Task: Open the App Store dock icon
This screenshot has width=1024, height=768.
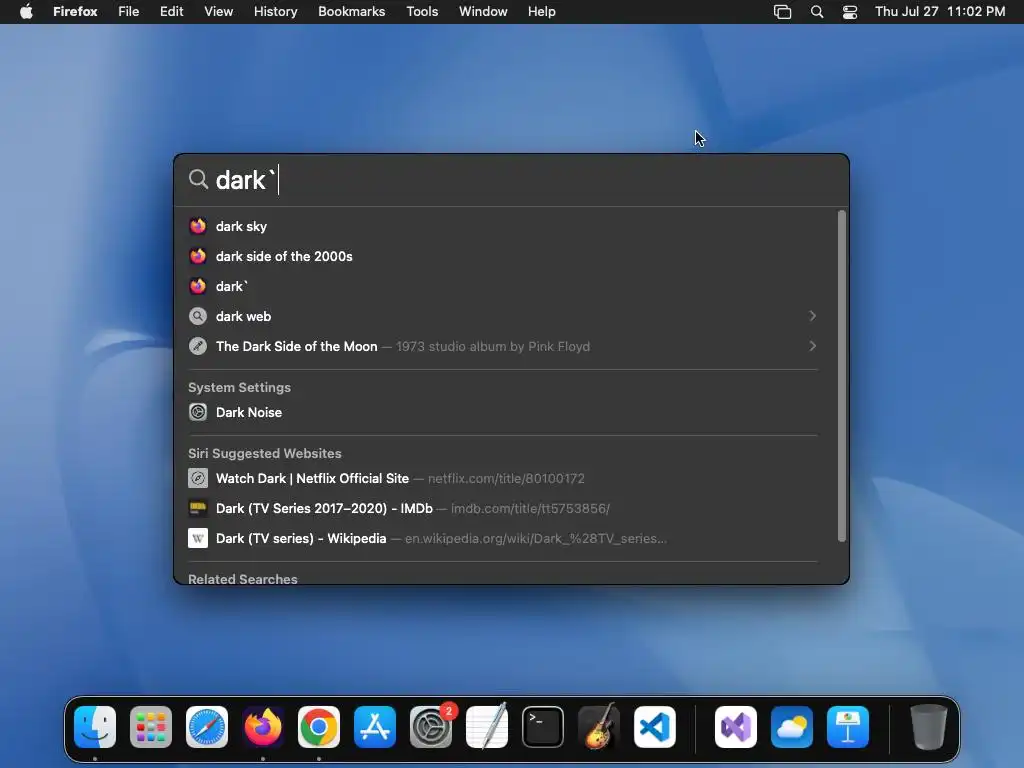Action: coord(375,727)
